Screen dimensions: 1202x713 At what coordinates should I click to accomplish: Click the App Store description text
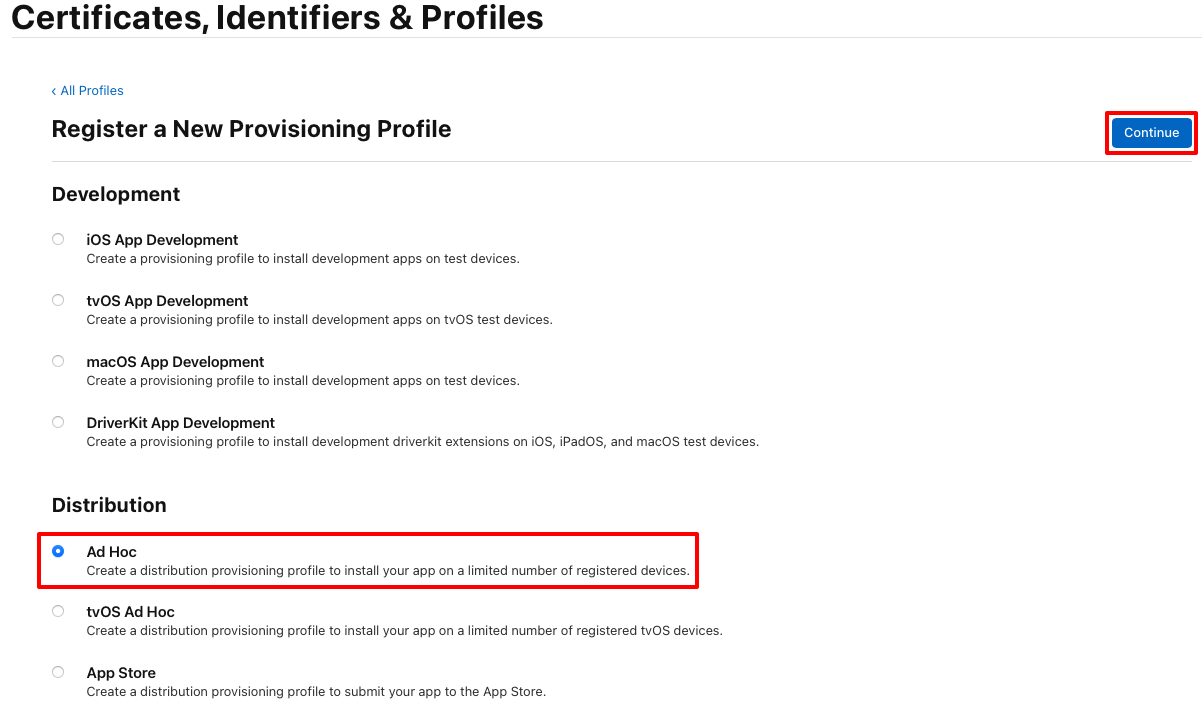tap(315, 691)
